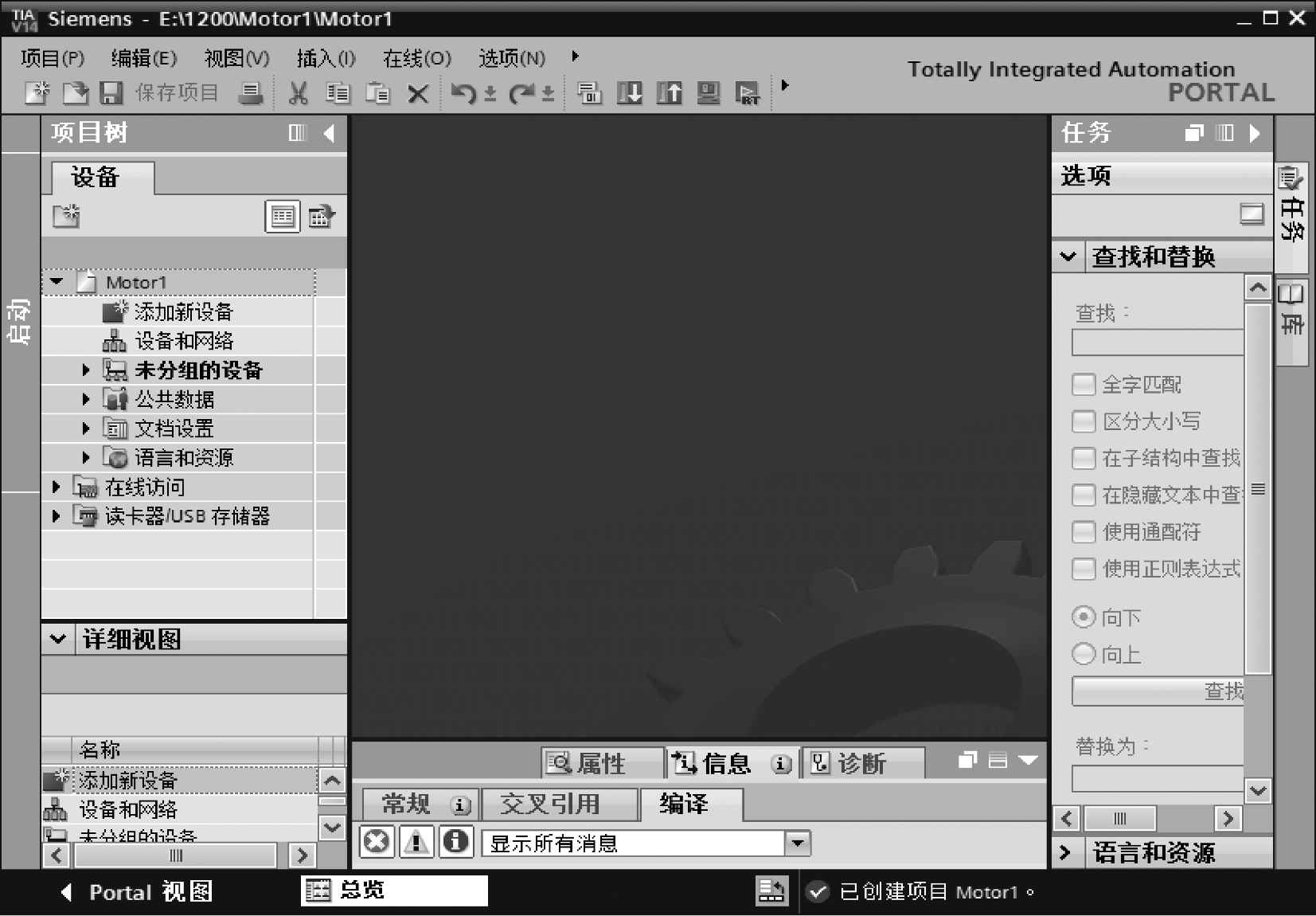
Task: Click the Undo arrow icon
Action: 463,93
